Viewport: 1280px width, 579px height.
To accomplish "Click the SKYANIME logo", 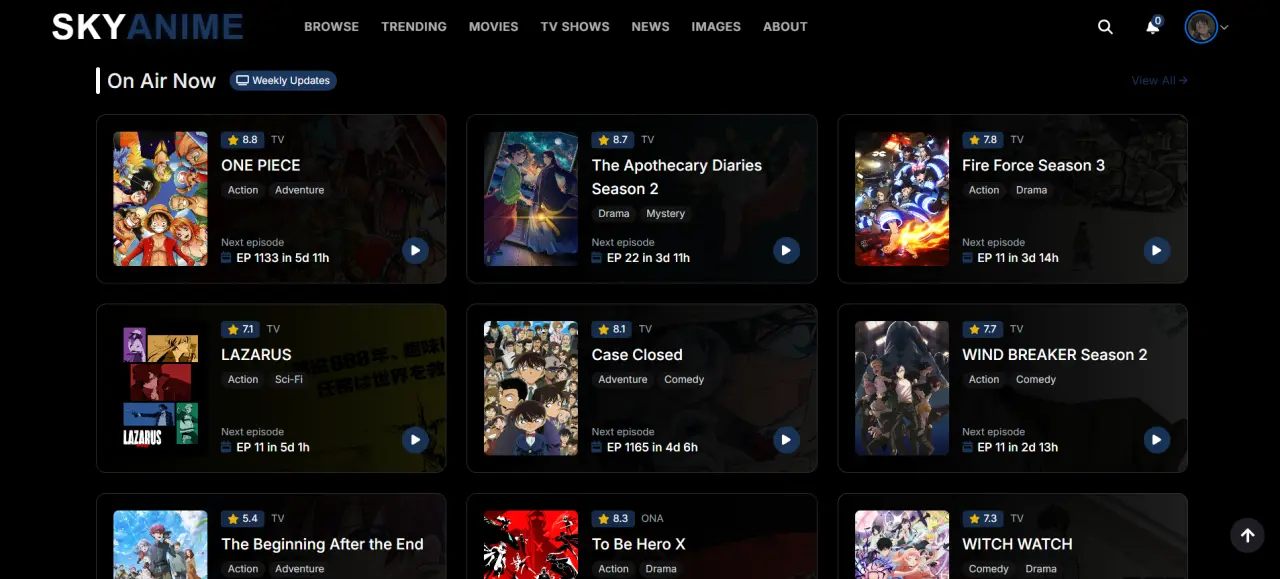I will (148, 27).
